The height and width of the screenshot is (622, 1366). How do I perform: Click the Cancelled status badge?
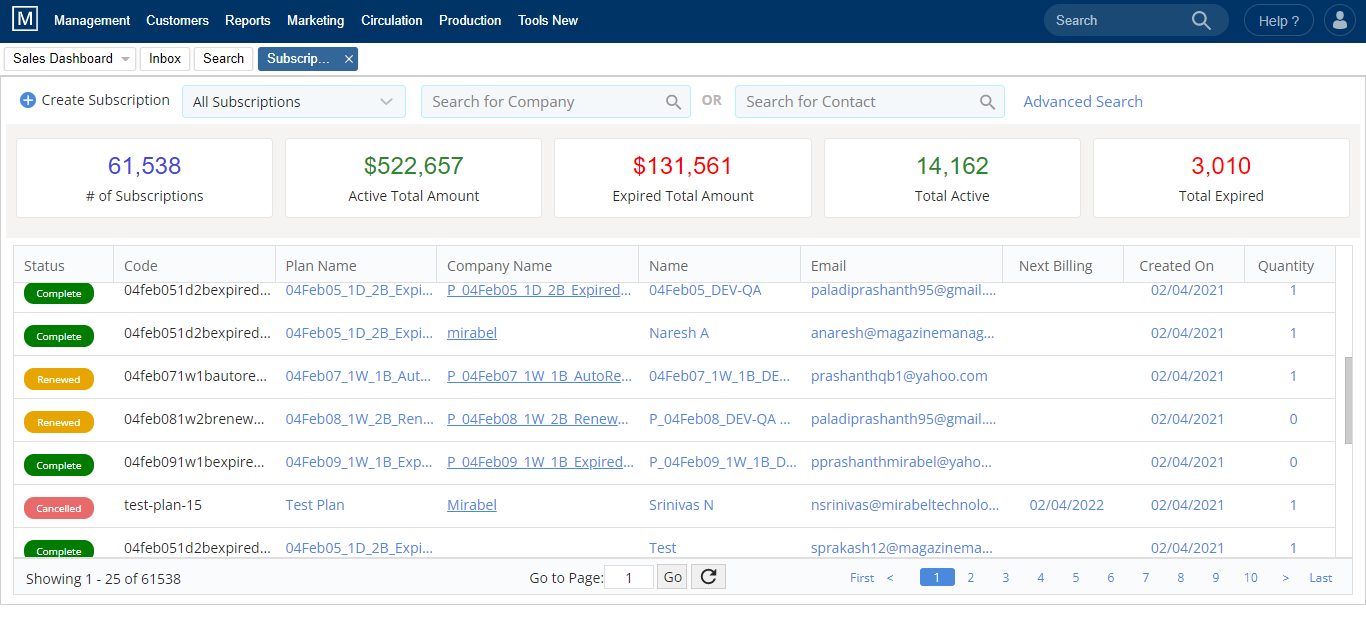coord(59,508)
